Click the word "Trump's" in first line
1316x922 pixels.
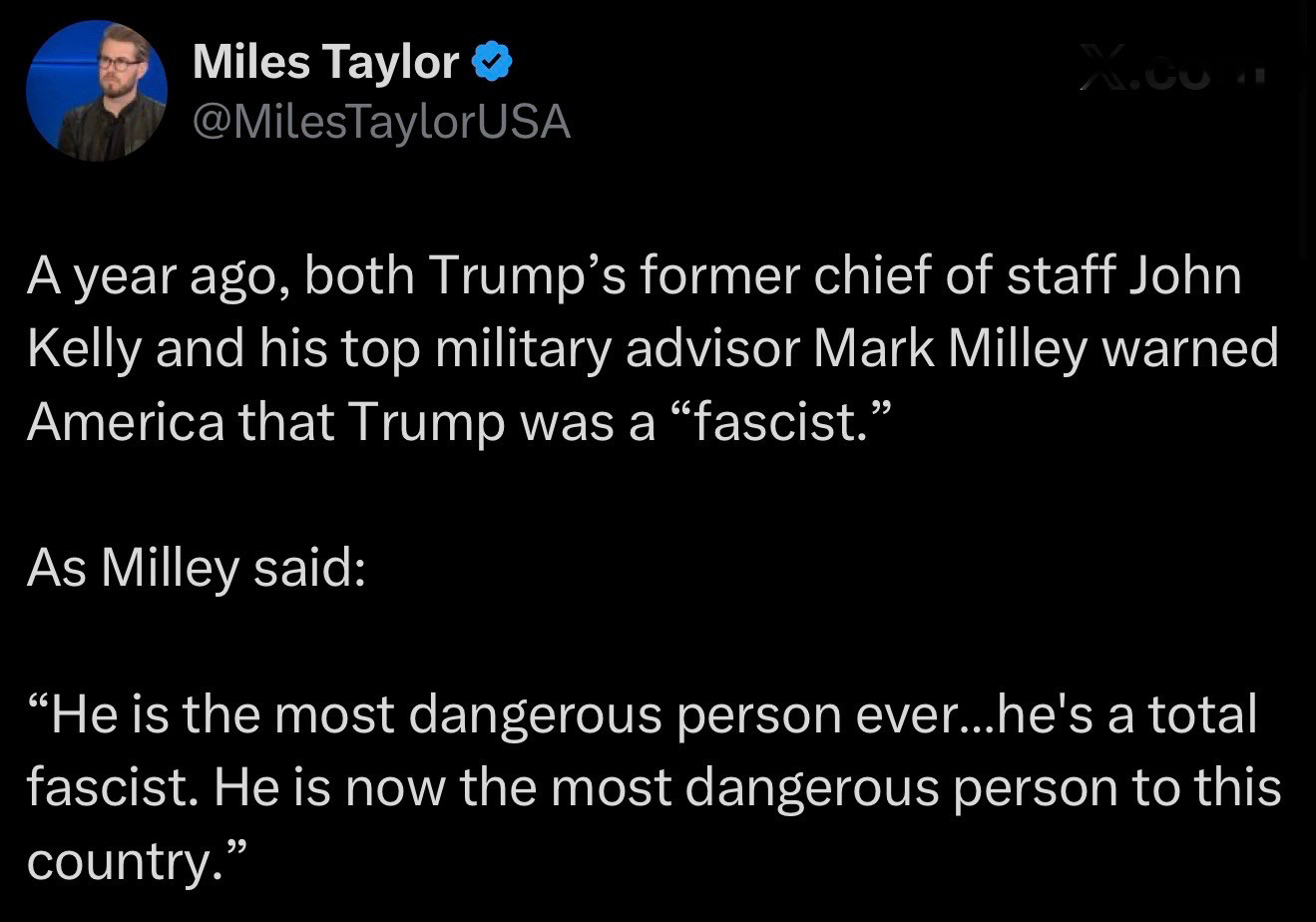[x=516, y=276]
